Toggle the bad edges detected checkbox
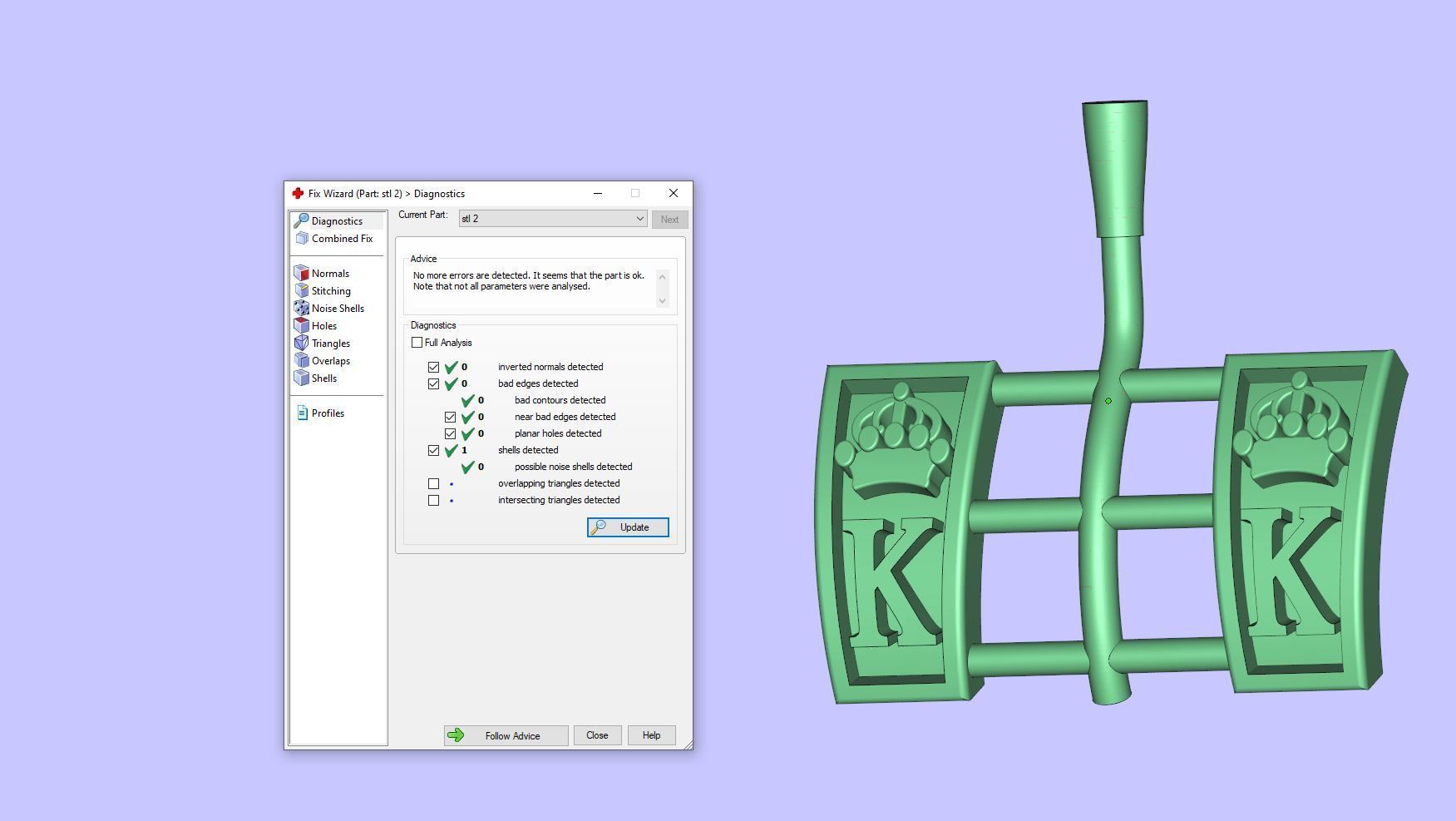This screenshot has height=821, width=1456. 433,383
